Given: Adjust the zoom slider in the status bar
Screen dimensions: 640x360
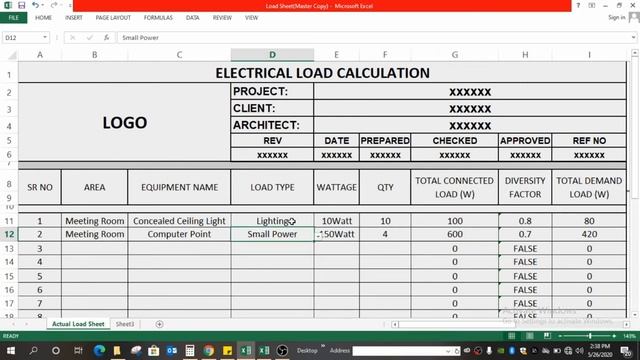Looking at the screenshot, I should coord(589,336).
